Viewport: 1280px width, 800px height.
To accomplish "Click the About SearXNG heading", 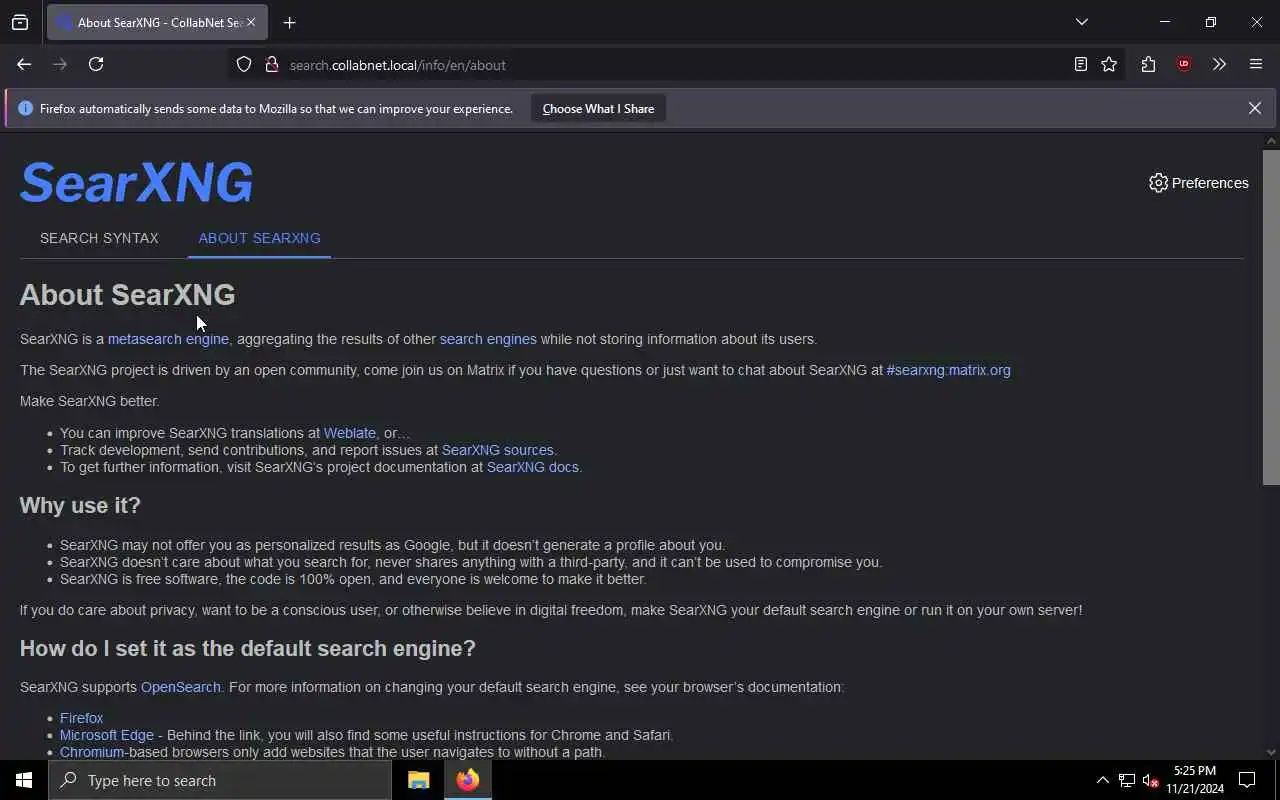I will [x=127, y=294].
